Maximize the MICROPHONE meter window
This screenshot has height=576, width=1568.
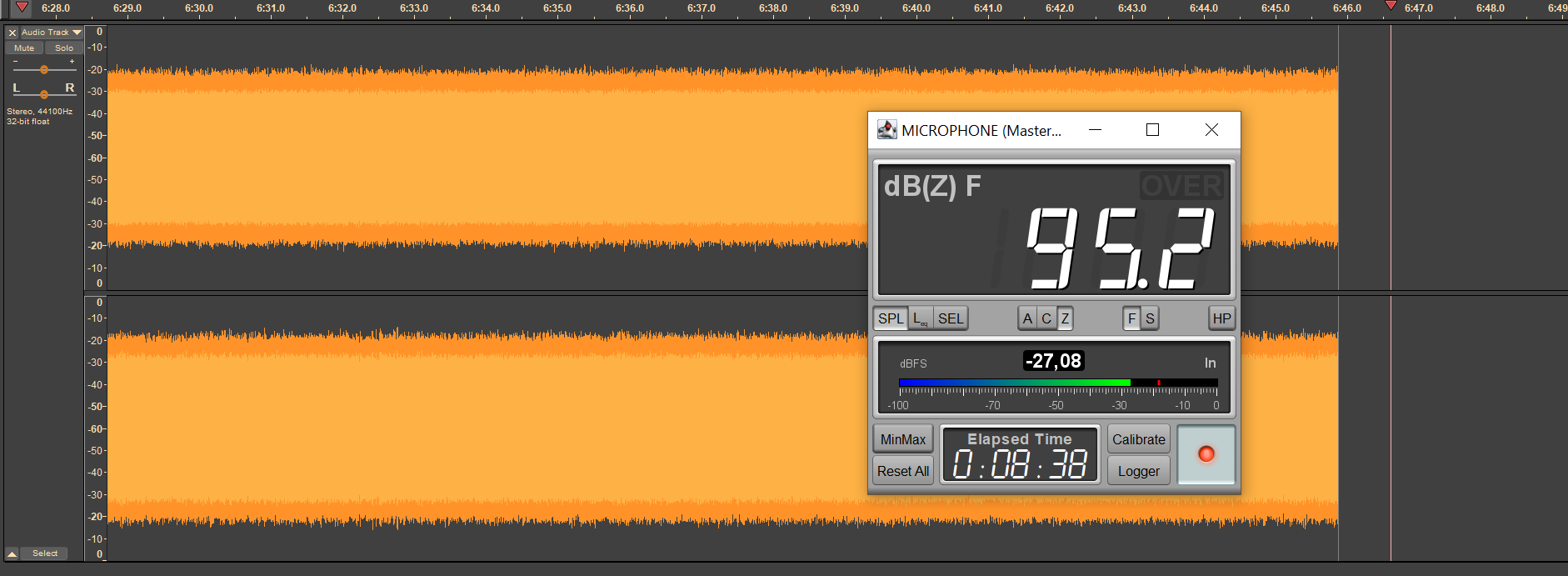coord(1153,130)
